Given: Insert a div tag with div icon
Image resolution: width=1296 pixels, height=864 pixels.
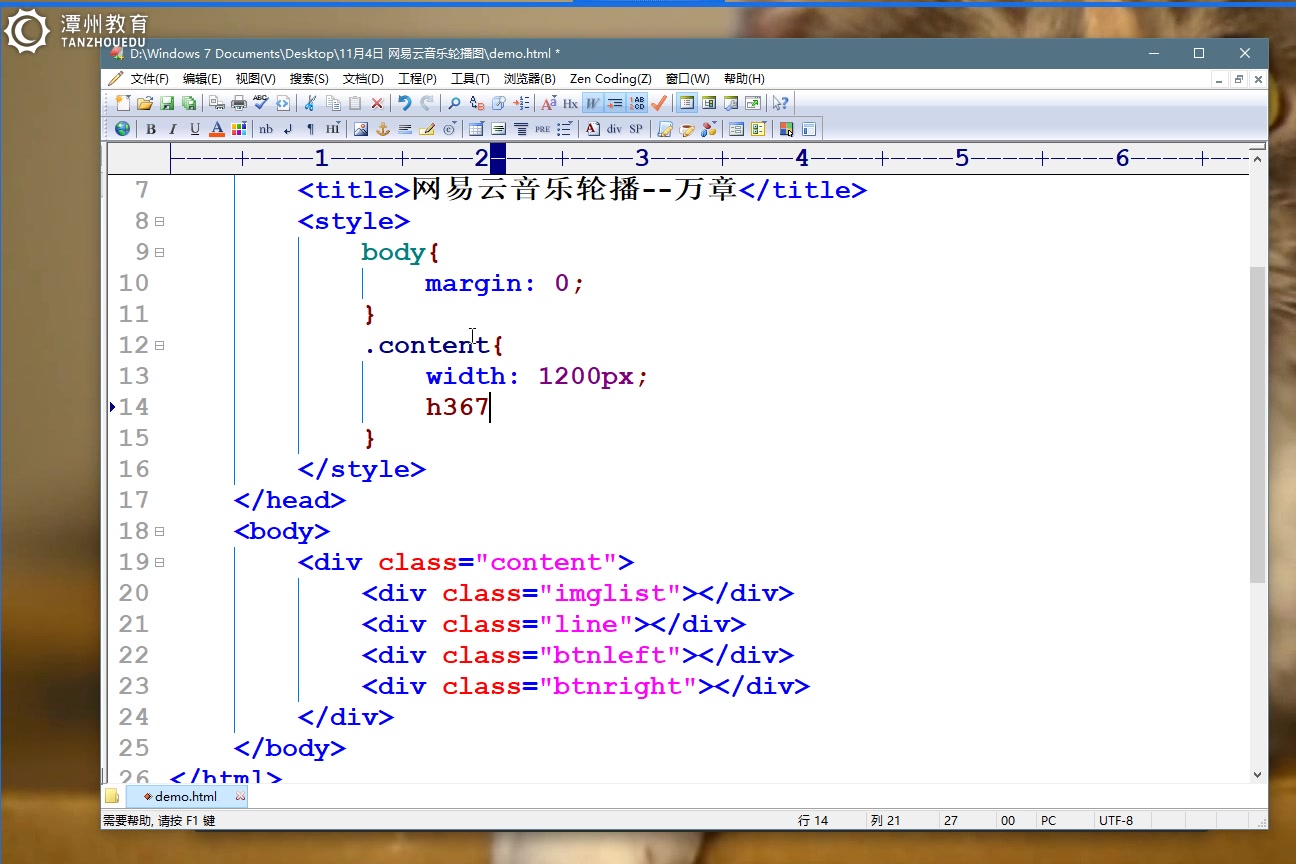Looking at the screenshot, I should tap(614, 129).
